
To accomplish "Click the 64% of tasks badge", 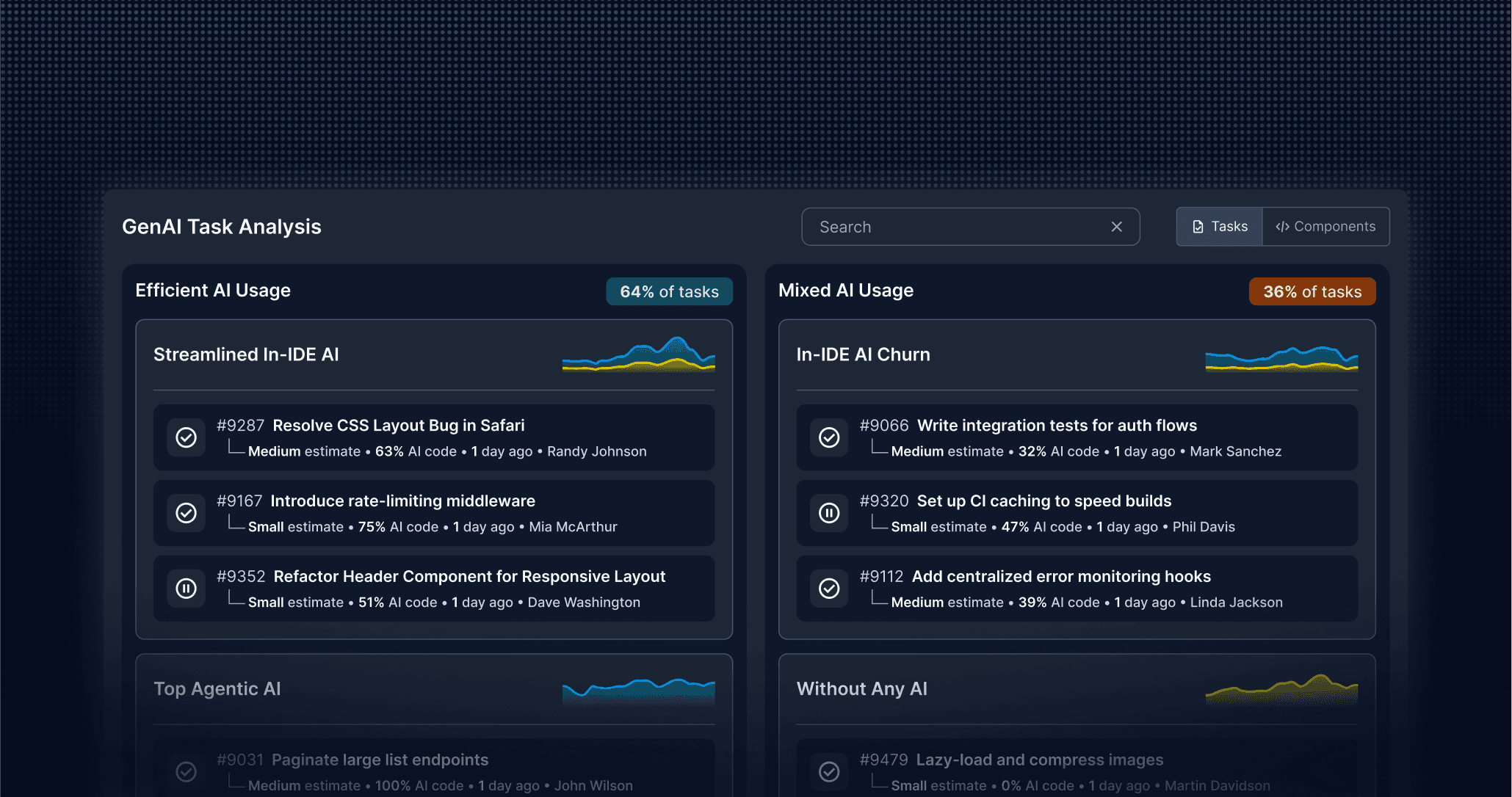I will point(669,291).
